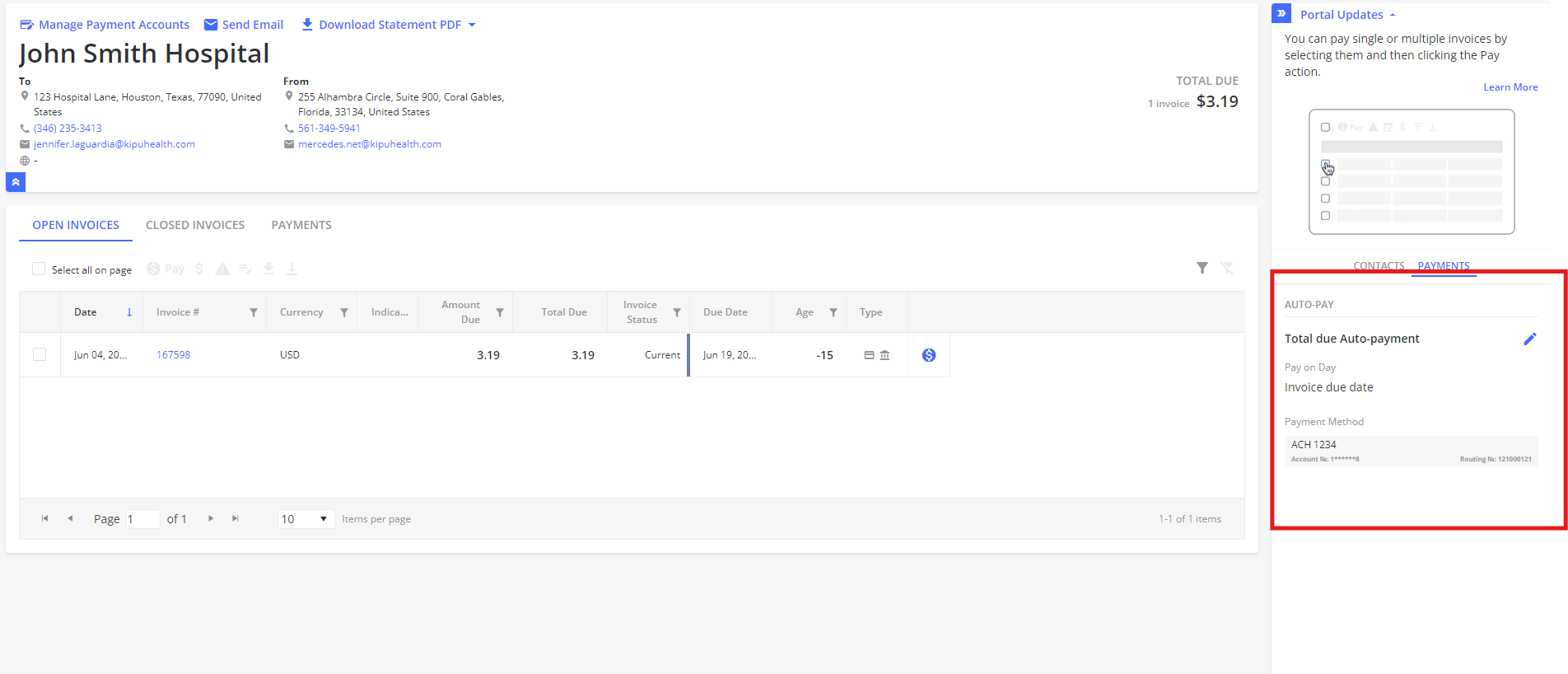The width and height of the screenshot is (1568, 674).
Task: Click the dollar sign toolbar icon
Action: coord(199,269)
